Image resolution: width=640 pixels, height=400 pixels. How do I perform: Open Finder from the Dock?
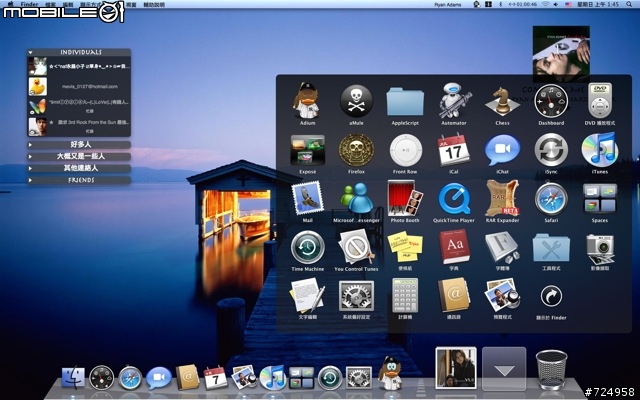[73, 378]
